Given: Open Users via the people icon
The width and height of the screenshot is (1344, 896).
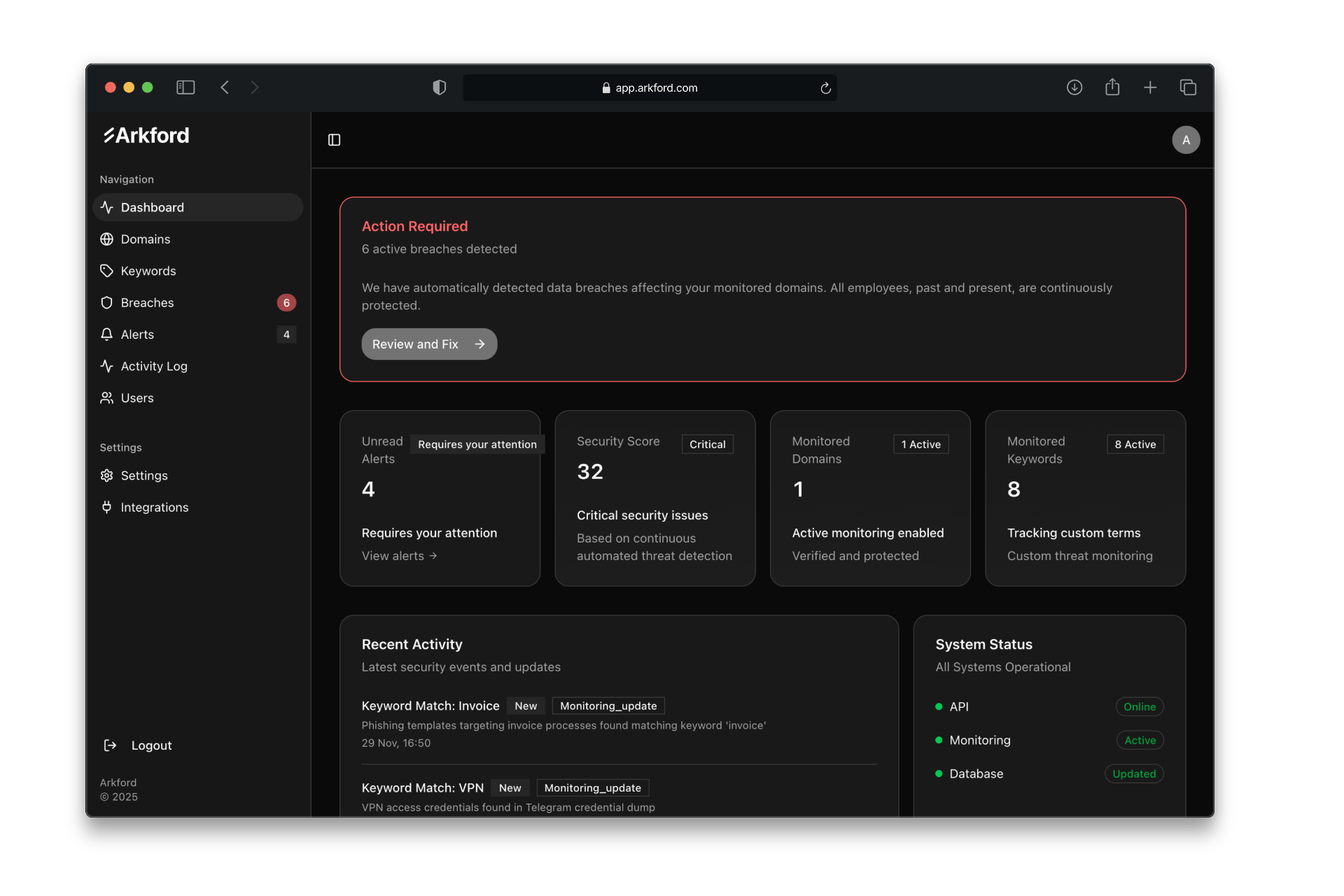Looking at the screenshot, I should 106,398.
